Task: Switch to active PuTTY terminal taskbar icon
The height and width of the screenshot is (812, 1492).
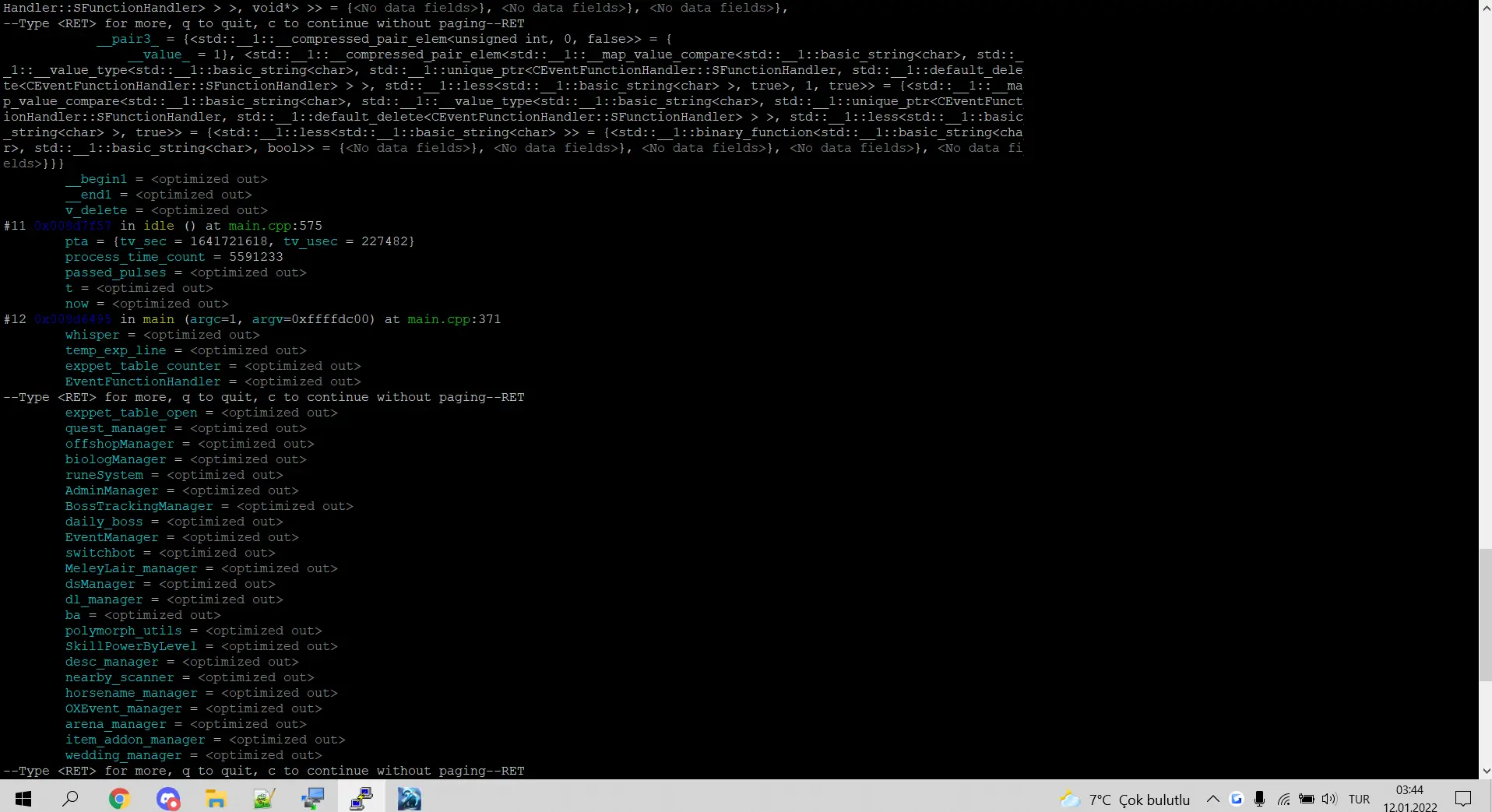Action: point(361,799)
